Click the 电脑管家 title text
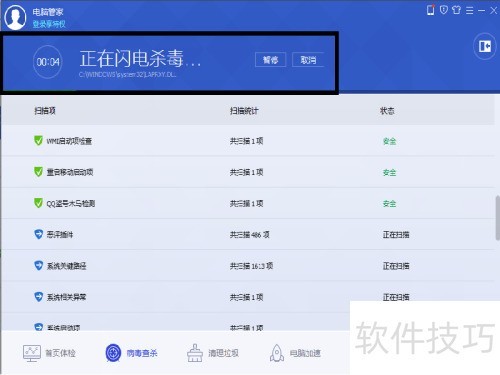The height and width of the screenshot is (375, 500). (x=48, y=12)
